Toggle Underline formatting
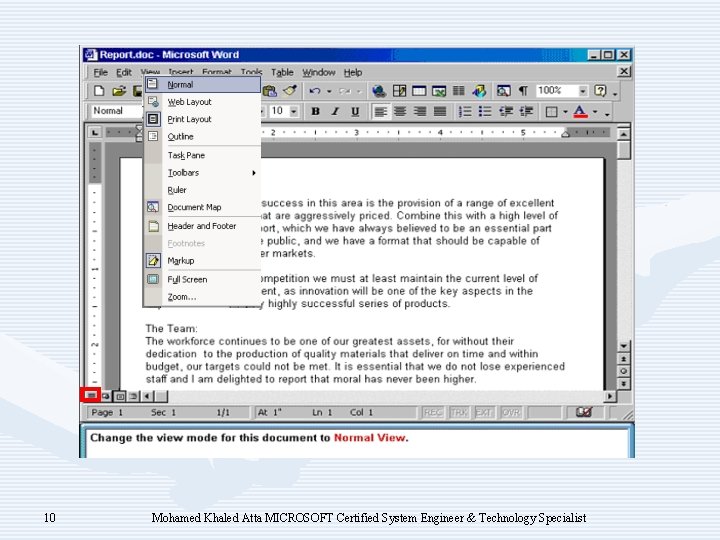Image resolution: width=720 pixels, height=540 pixels. coord(355,112)
